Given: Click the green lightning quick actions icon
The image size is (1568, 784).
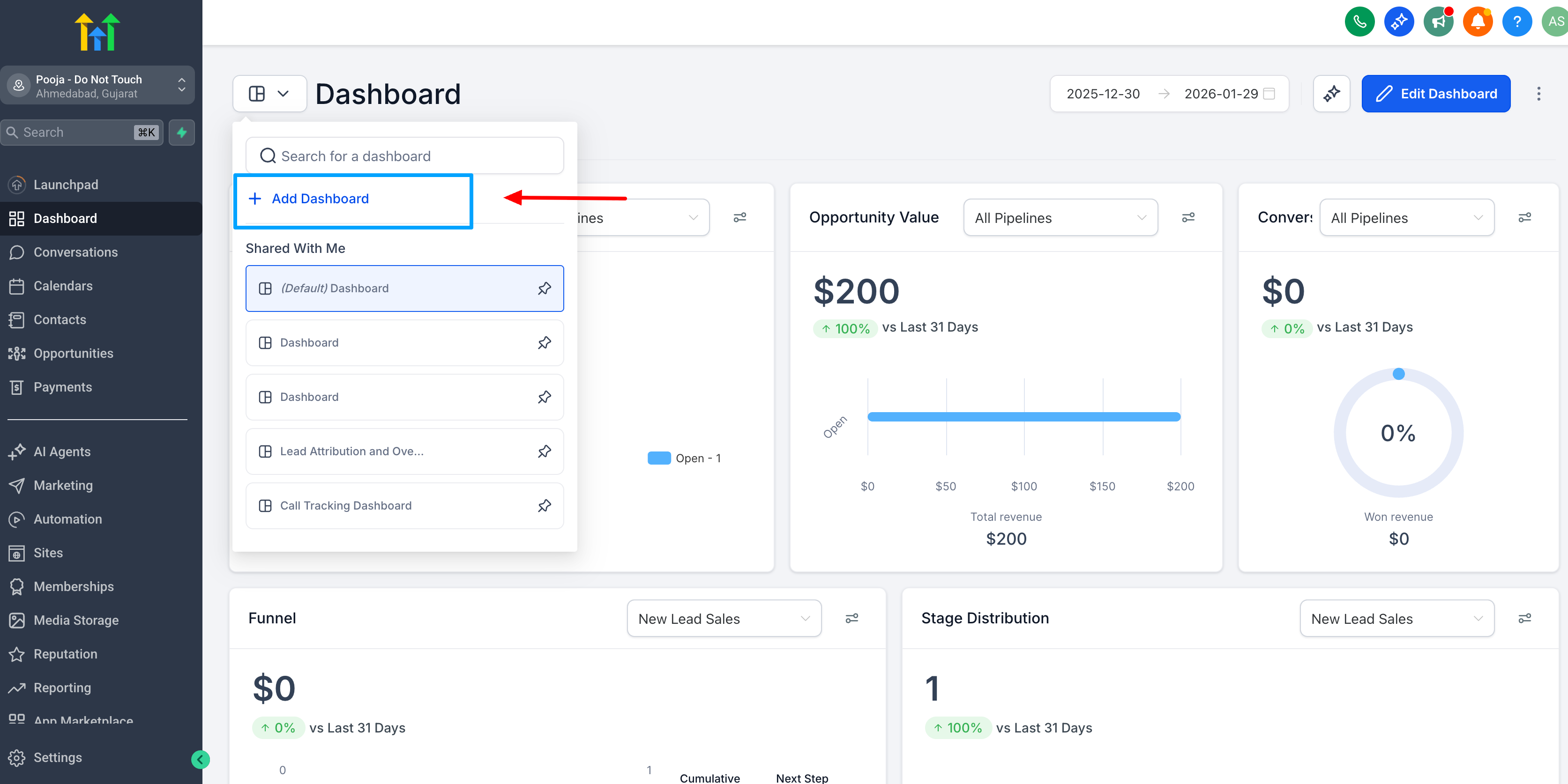Looking at the screenshot, I should tap(181, 133).
